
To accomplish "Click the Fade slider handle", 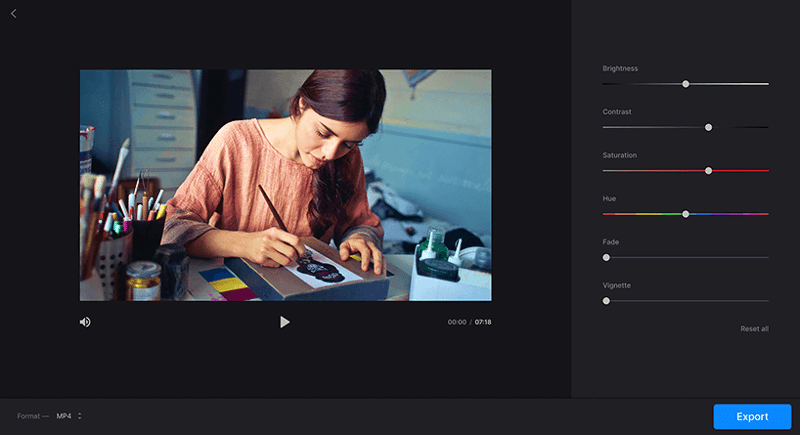I will click(x=606, y=257).
